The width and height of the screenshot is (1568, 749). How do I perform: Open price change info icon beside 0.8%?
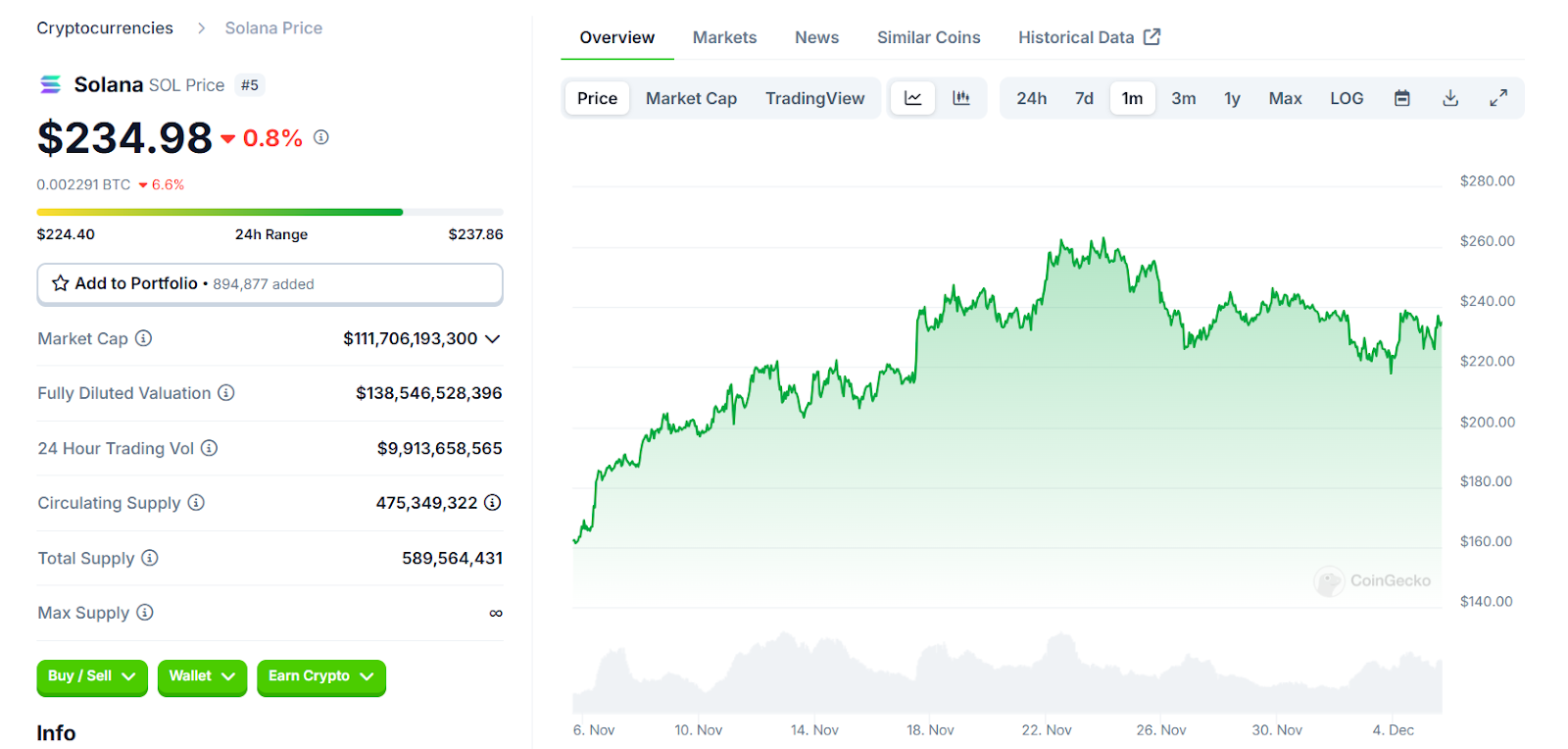click(321, 137)
